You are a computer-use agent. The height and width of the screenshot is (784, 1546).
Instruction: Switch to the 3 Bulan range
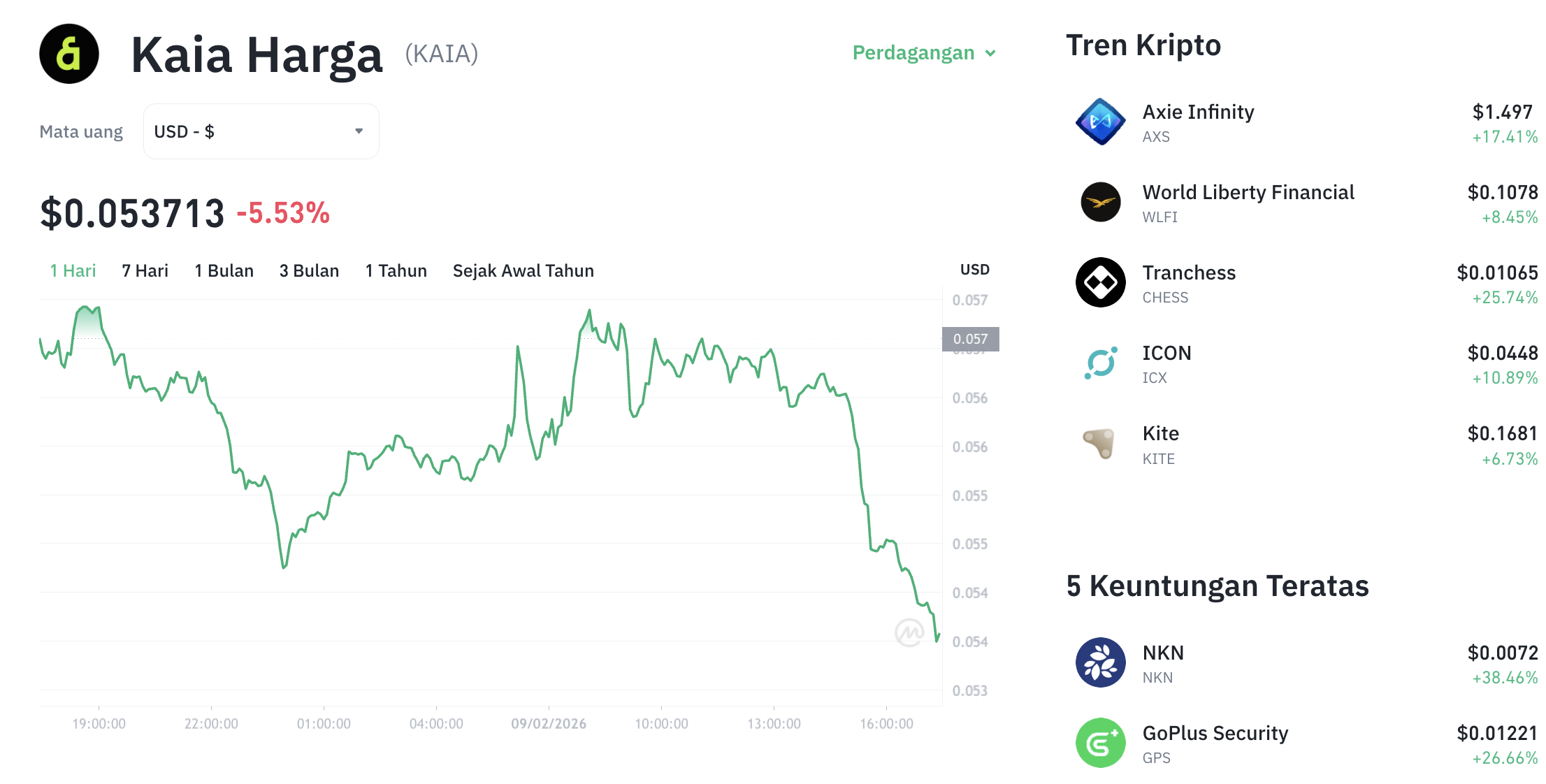(x=309, y=270)
